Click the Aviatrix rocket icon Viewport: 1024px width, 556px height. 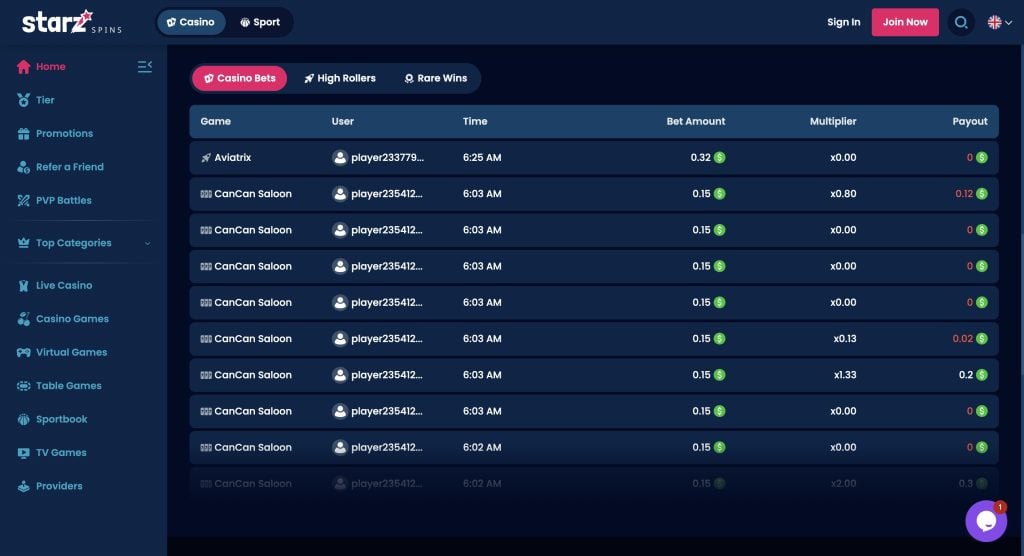pos(206,158)
